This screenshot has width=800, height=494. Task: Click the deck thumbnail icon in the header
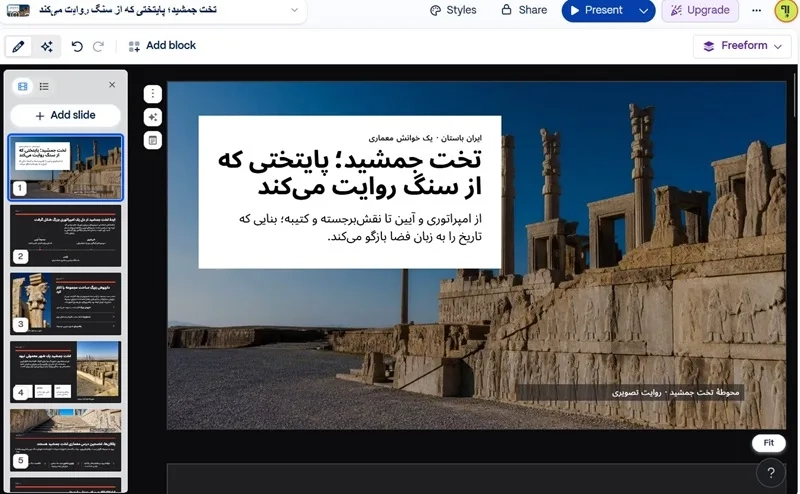tap(18, 10)
